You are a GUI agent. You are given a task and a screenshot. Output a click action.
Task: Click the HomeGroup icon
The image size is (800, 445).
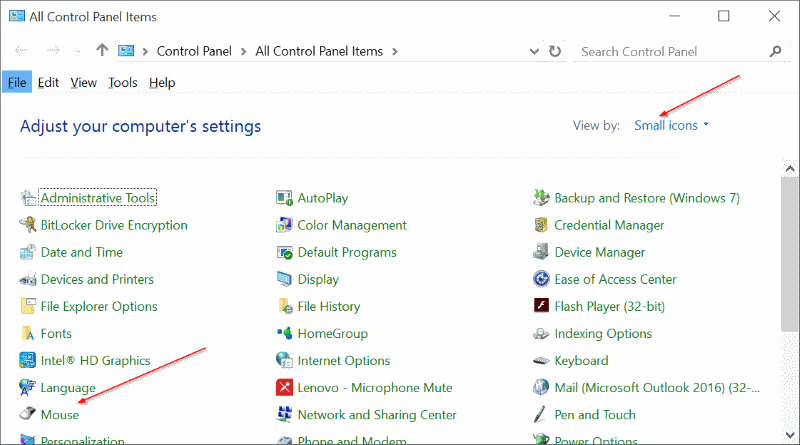coord(284,334)
